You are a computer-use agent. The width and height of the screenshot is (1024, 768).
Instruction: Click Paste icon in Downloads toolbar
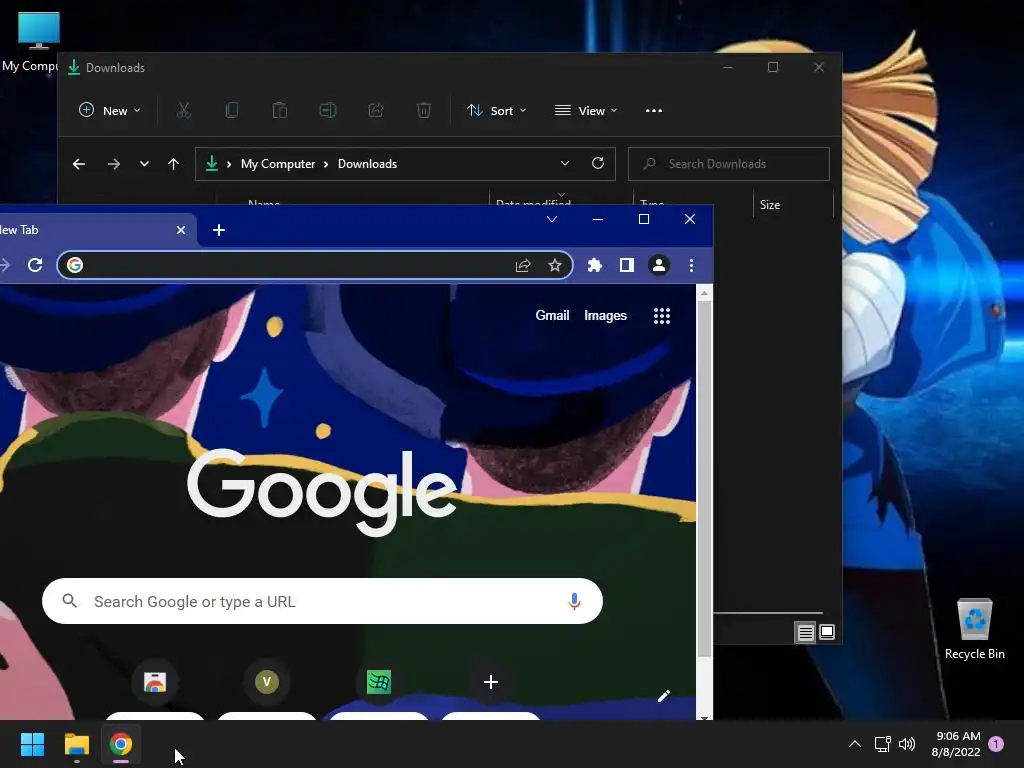coord(280,110)
